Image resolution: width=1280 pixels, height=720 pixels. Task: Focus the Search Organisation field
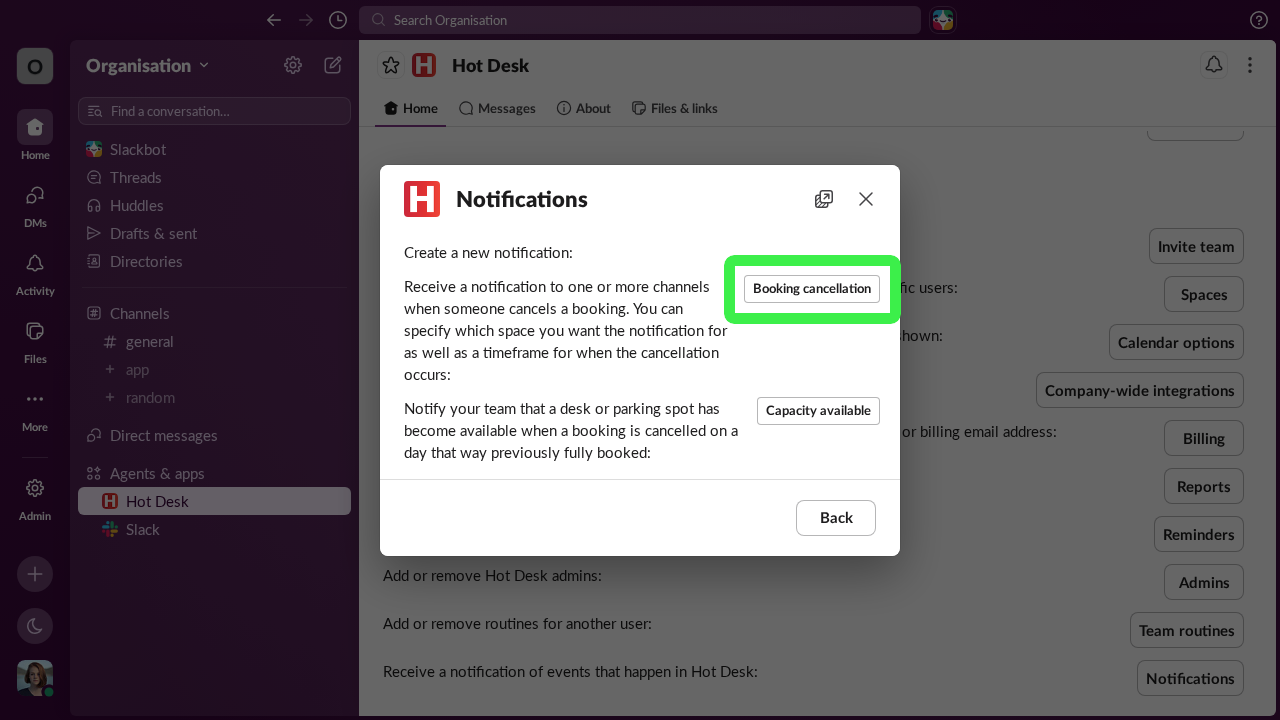pos(640,20)
